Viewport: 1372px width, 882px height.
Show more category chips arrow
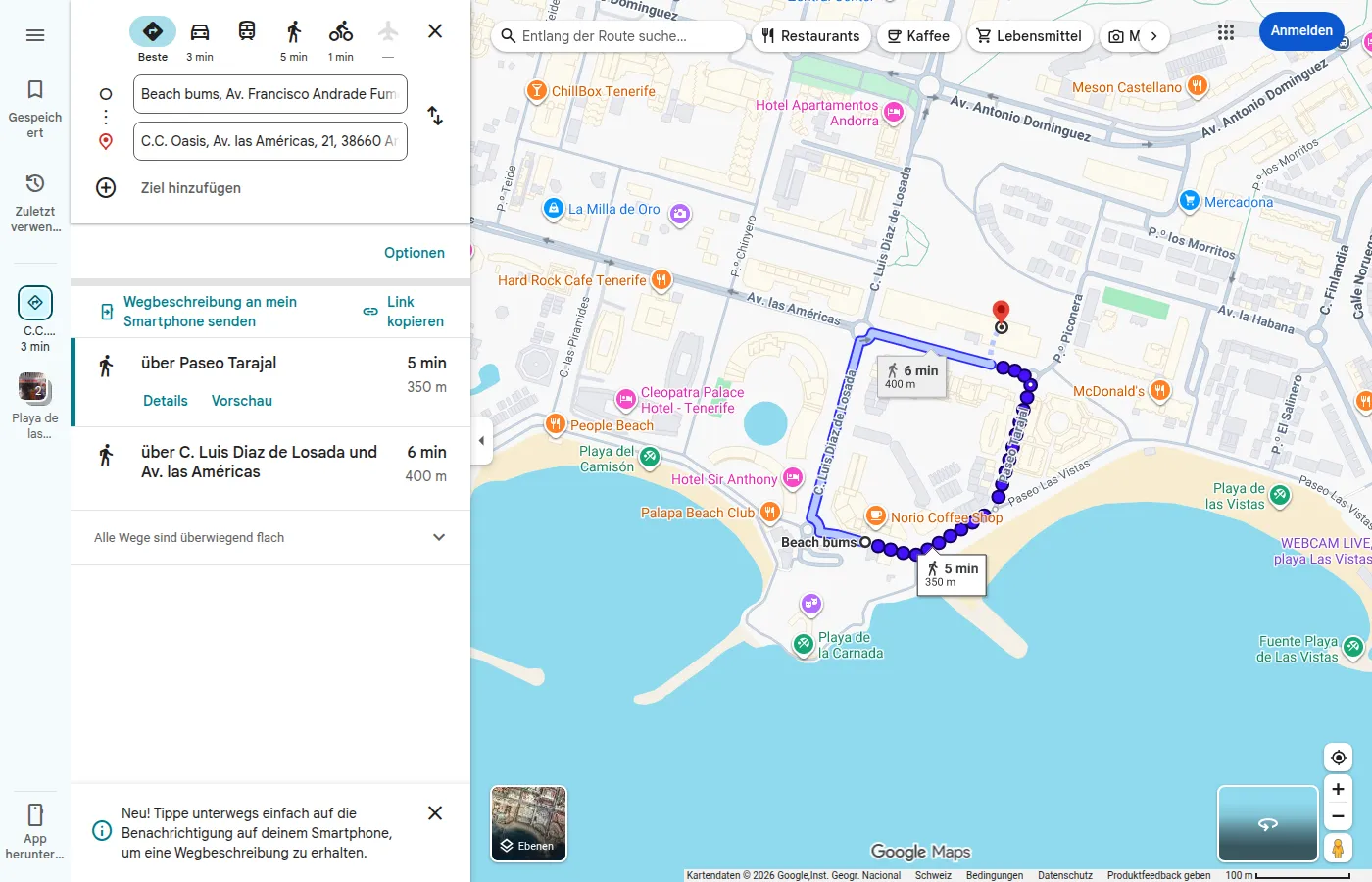[1154, 36]
